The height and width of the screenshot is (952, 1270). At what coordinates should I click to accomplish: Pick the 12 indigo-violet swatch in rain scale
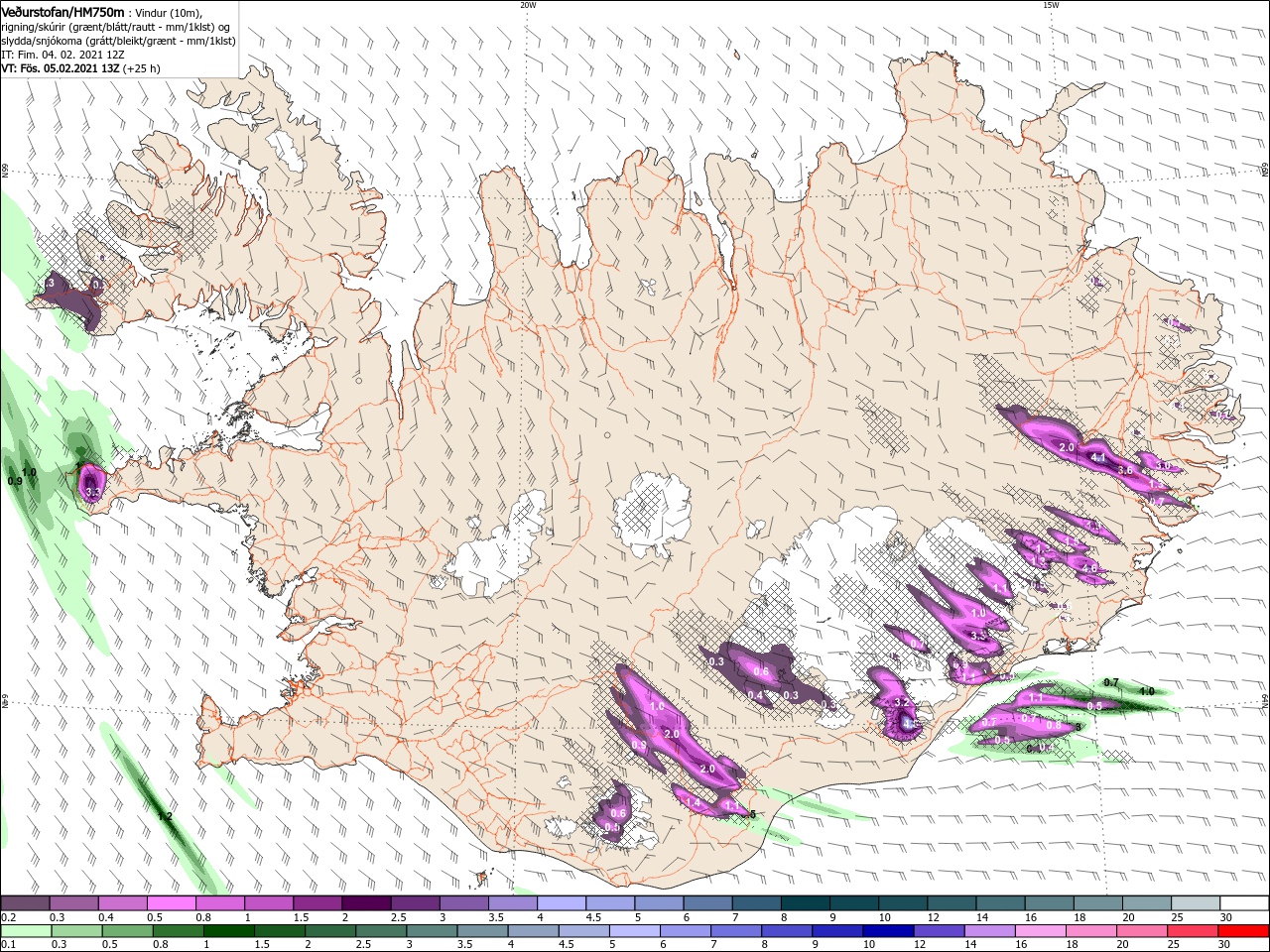click(x=942, y=931)
